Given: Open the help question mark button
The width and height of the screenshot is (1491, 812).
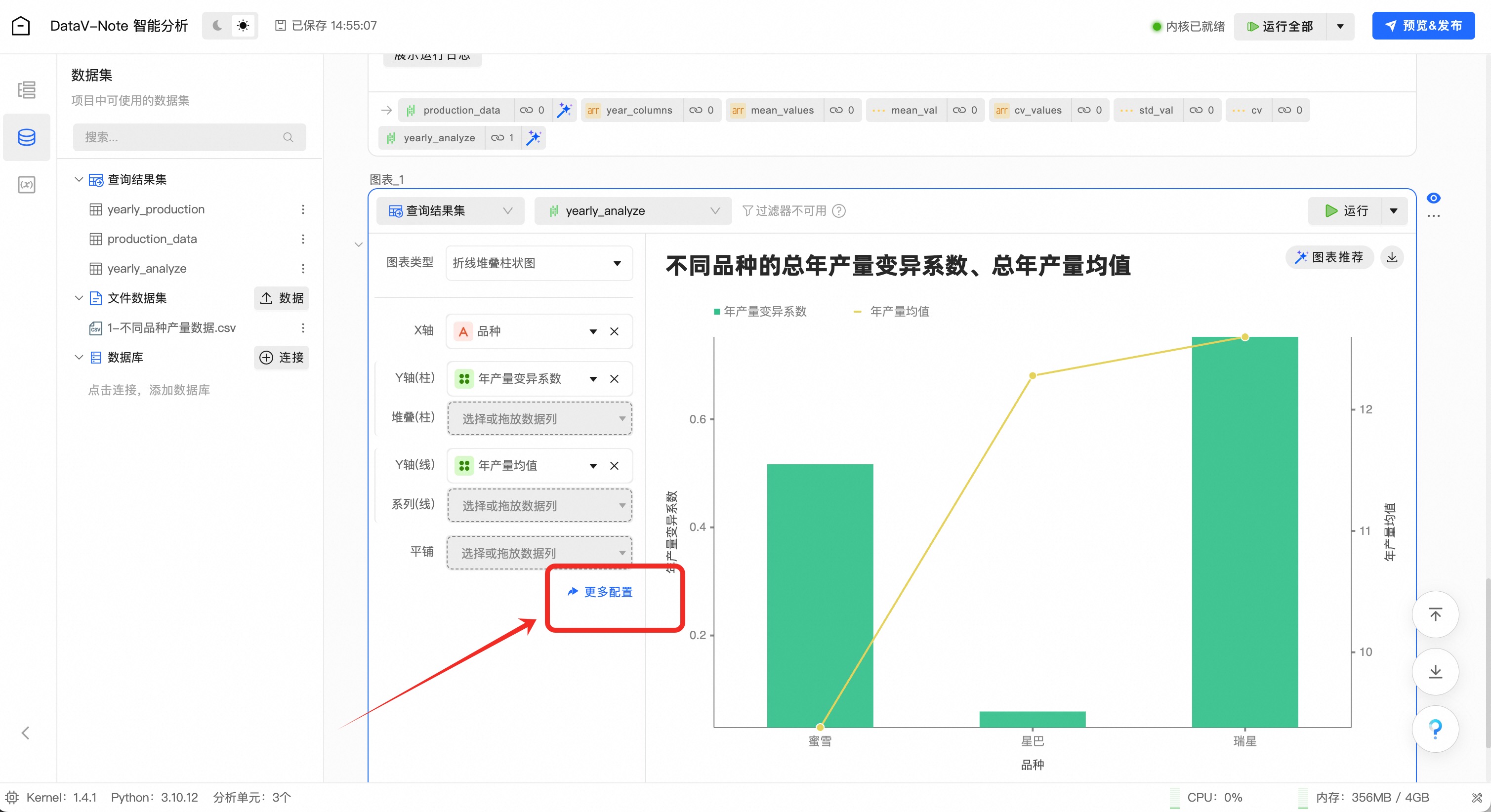Looking at the screenshot, I should tap(1435, 729).
